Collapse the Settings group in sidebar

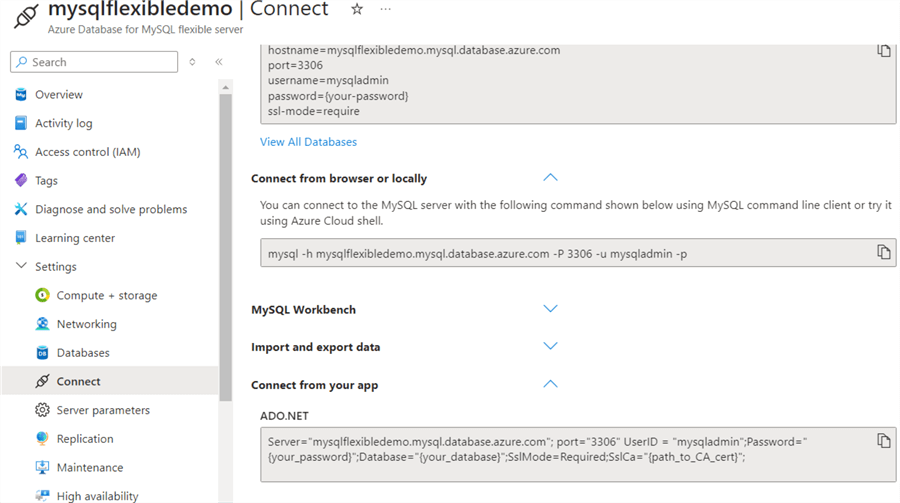click(x=21, y=267)
